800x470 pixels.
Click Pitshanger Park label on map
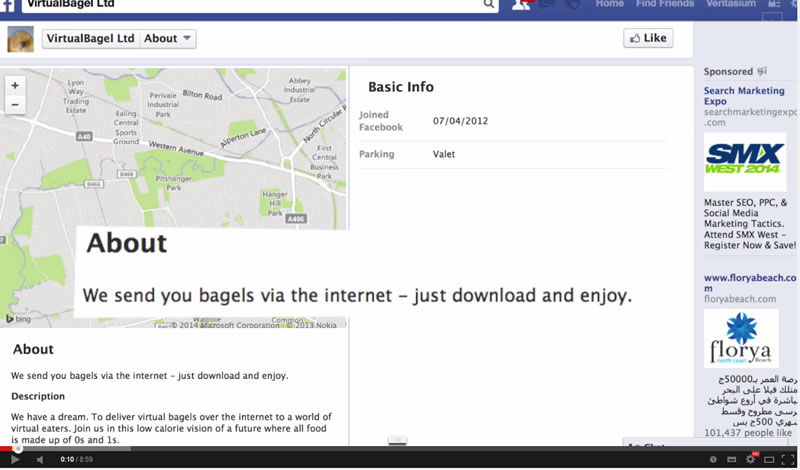click(x=174, y=183)
